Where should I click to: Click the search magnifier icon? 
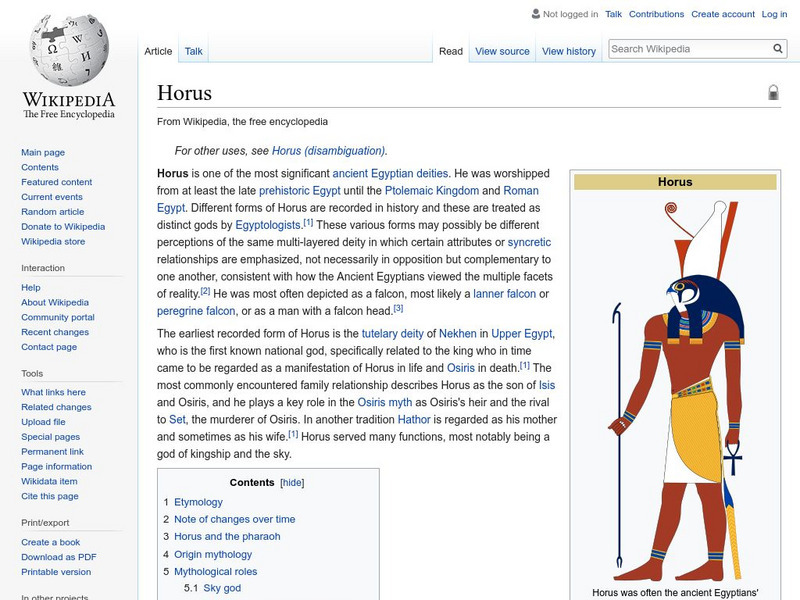pyautogui.click(x=778, y=48)
